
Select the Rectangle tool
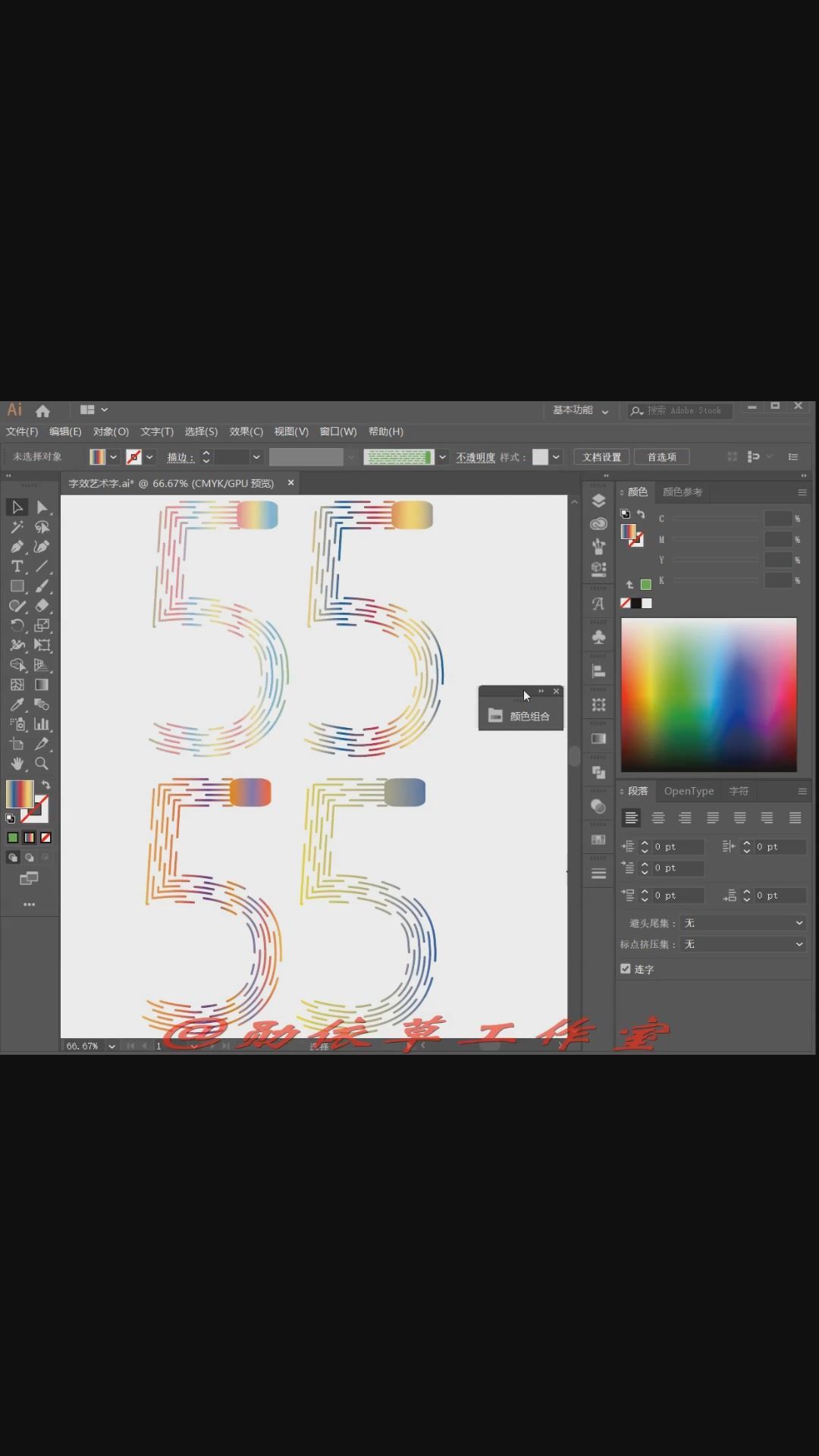[x=17, y=585]
